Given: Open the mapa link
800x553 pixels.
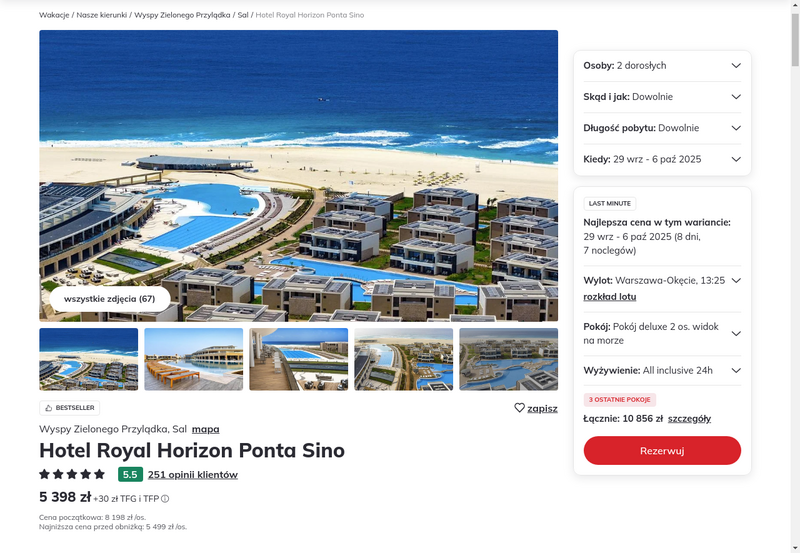Looking at the screenshot, I should (206, 429).
